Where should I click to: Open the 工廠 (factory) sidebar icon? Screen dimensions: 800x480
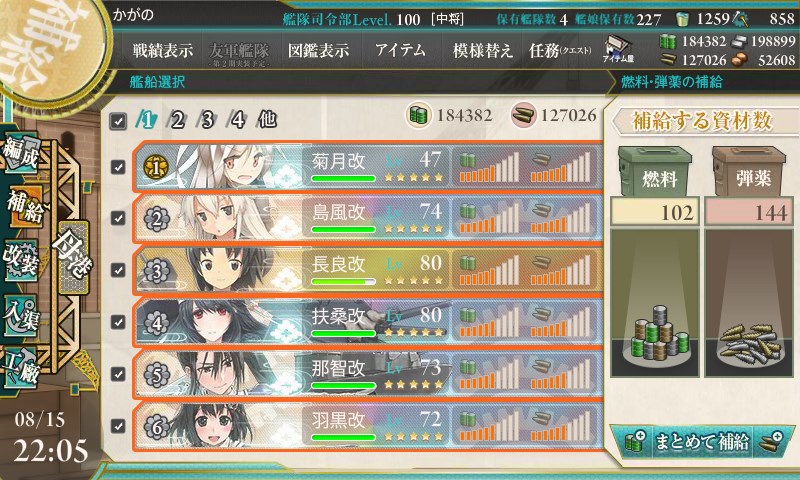[20, 368]
